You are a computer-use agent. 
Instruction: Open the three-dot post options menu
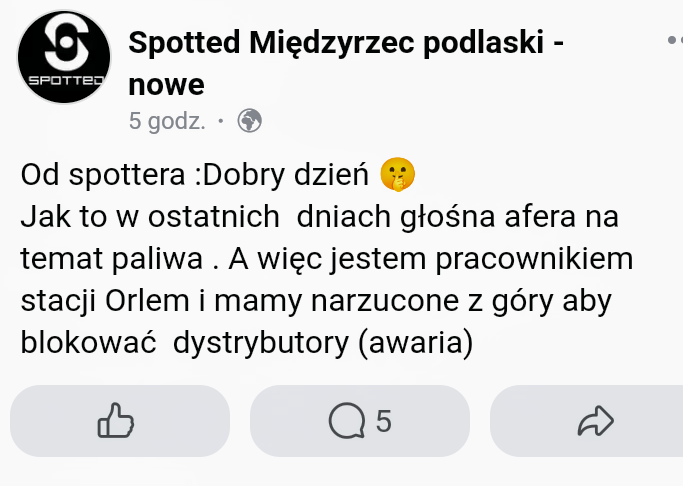point(674,41)
